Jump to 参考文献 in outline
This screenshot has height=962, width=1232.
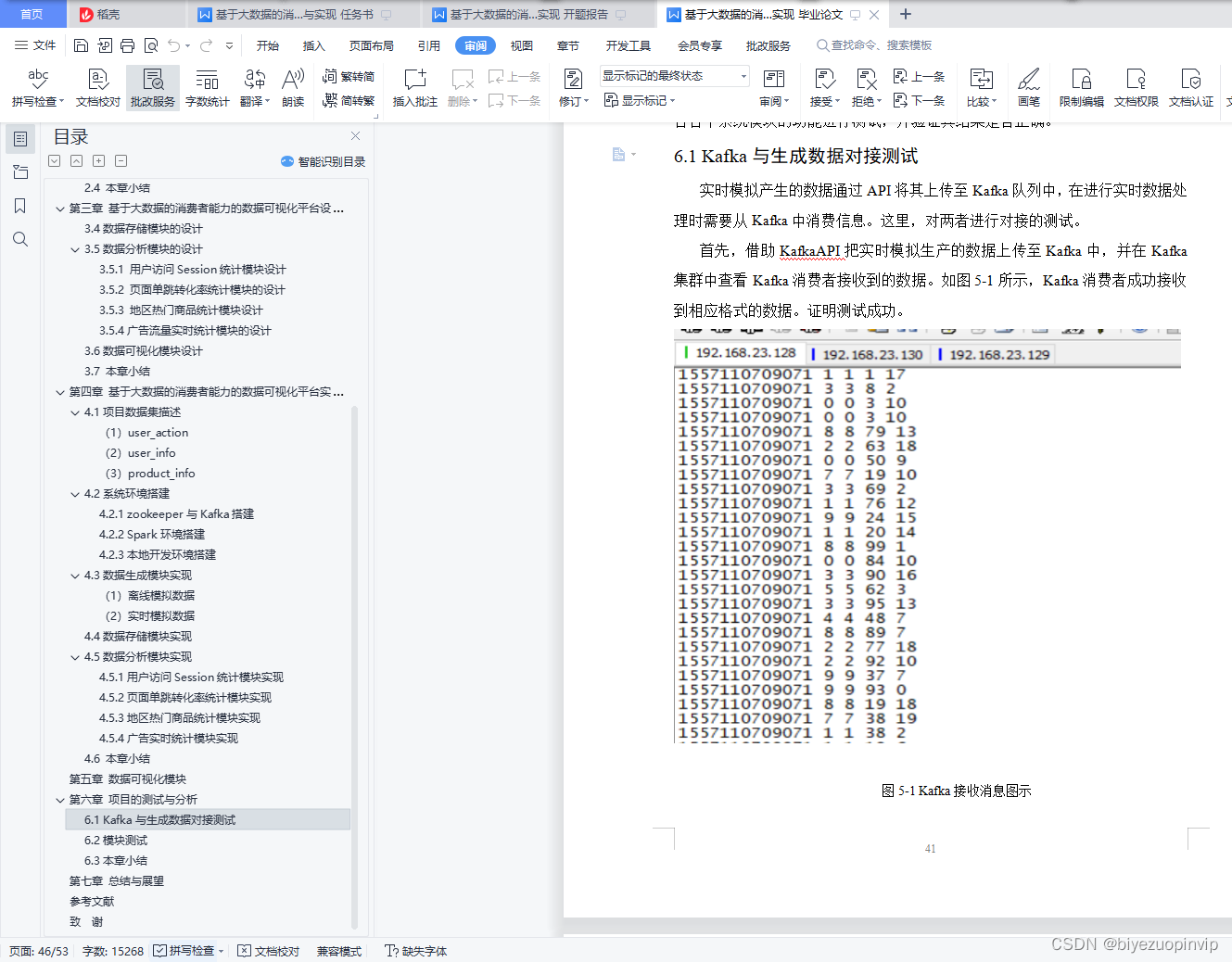point(92,902)
